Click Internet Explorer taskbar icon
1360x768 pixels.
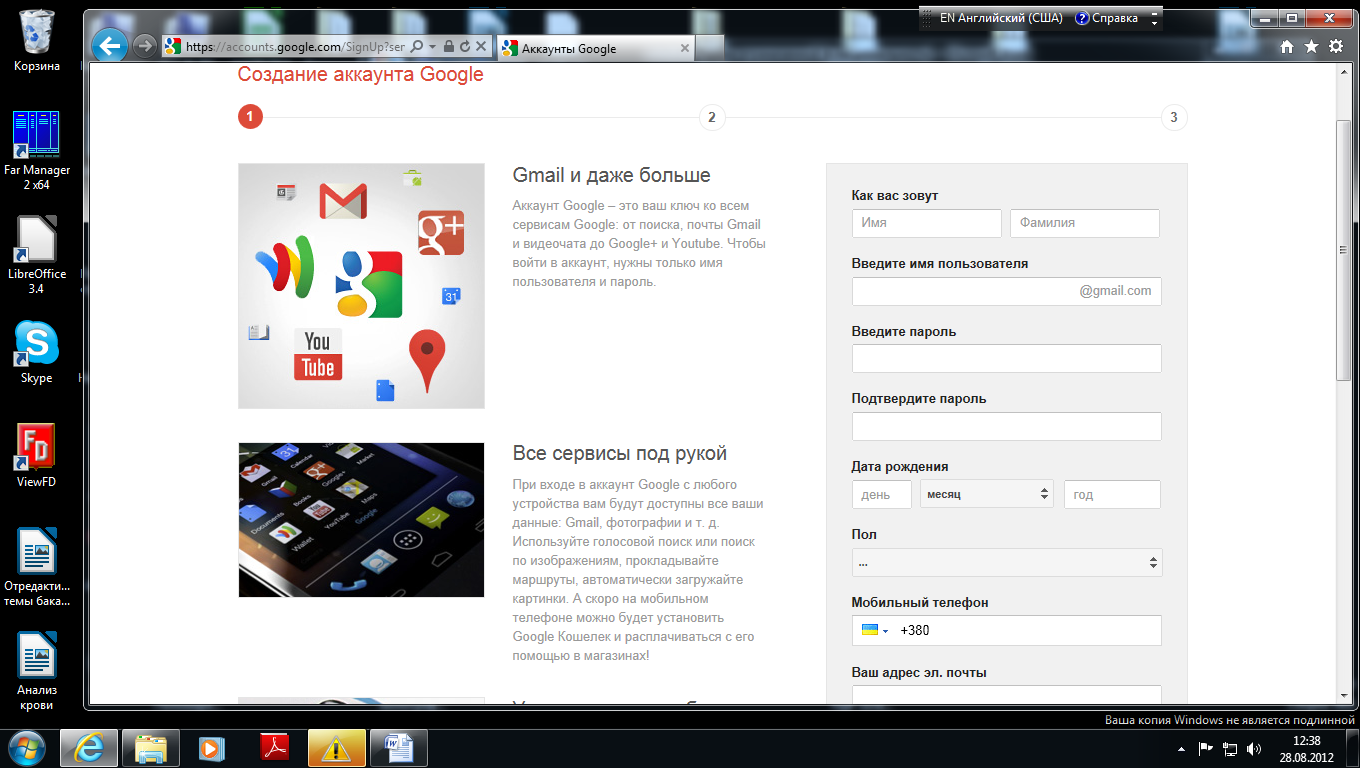click(x=89, y=747)
